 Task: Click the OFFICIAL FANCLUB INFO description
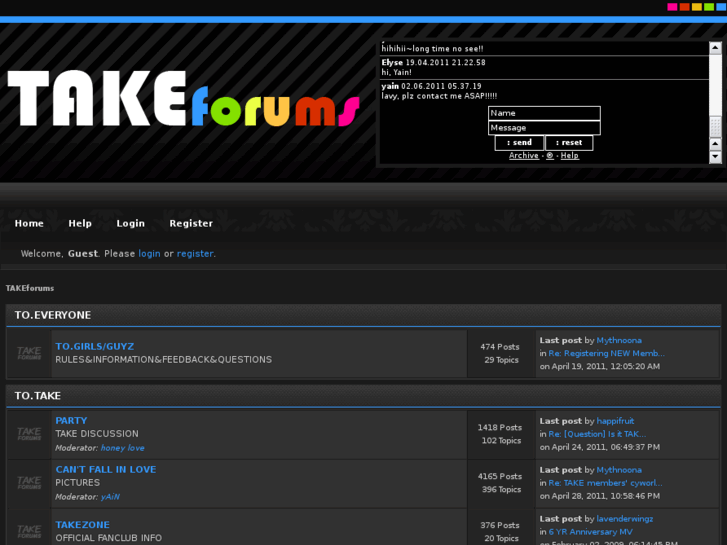[108, 538]
